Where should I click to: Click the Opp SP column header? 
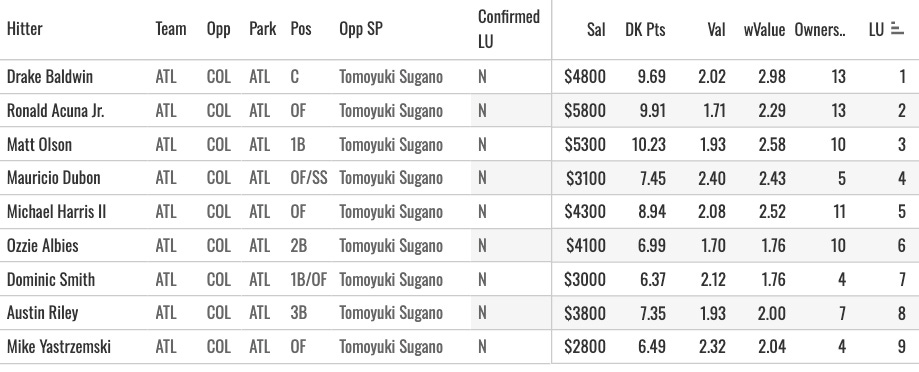(x=360, y=29)
